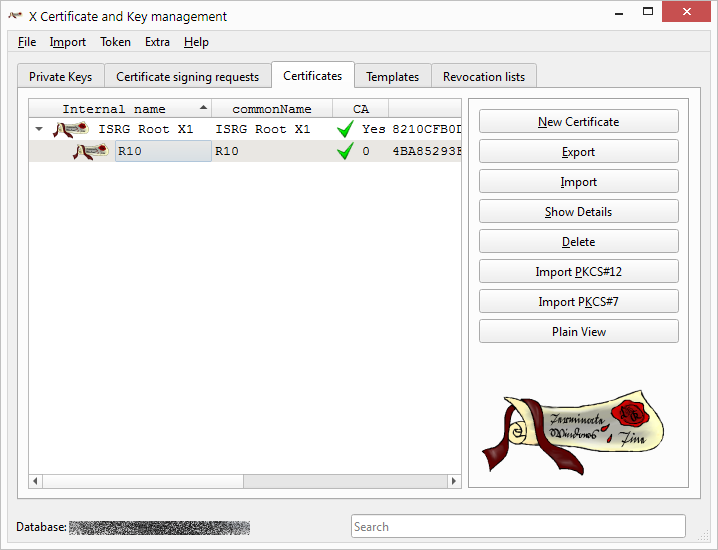Open the Import menu
This screenshot has width=718, height=550.
(x=68, y=42)
